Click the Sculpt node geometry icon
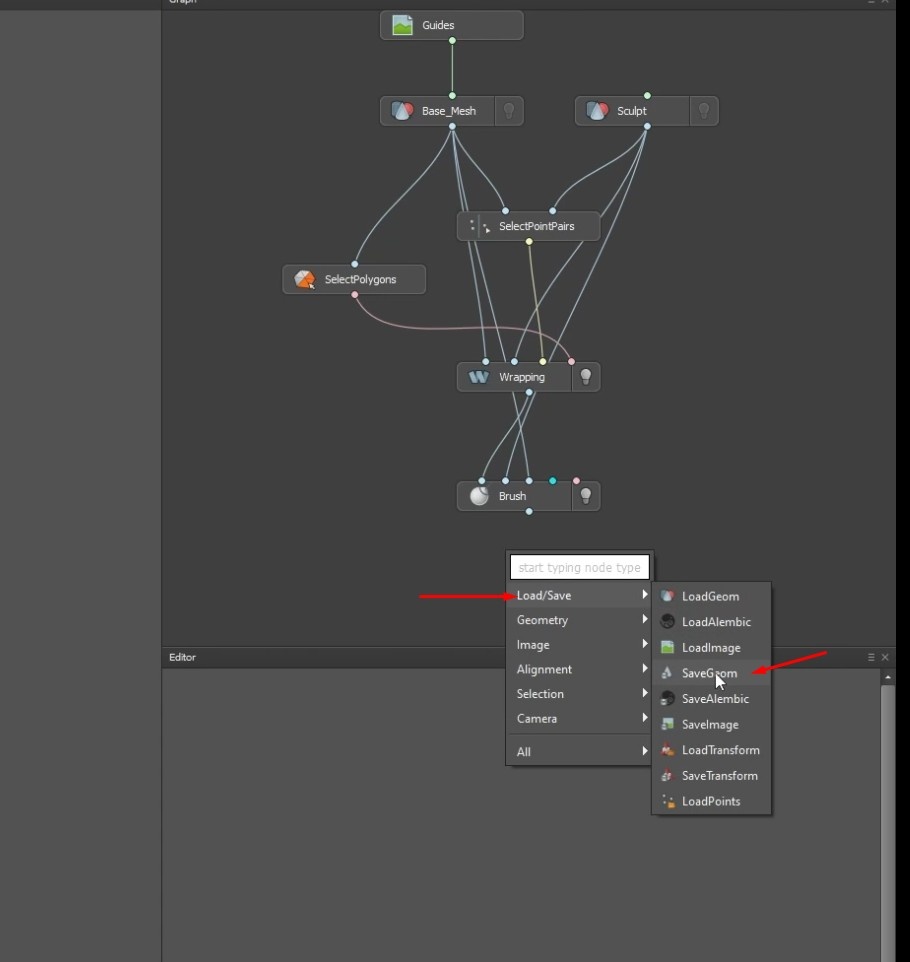The width and height of the screenshot is (910, 962). [x=597, y=111]
